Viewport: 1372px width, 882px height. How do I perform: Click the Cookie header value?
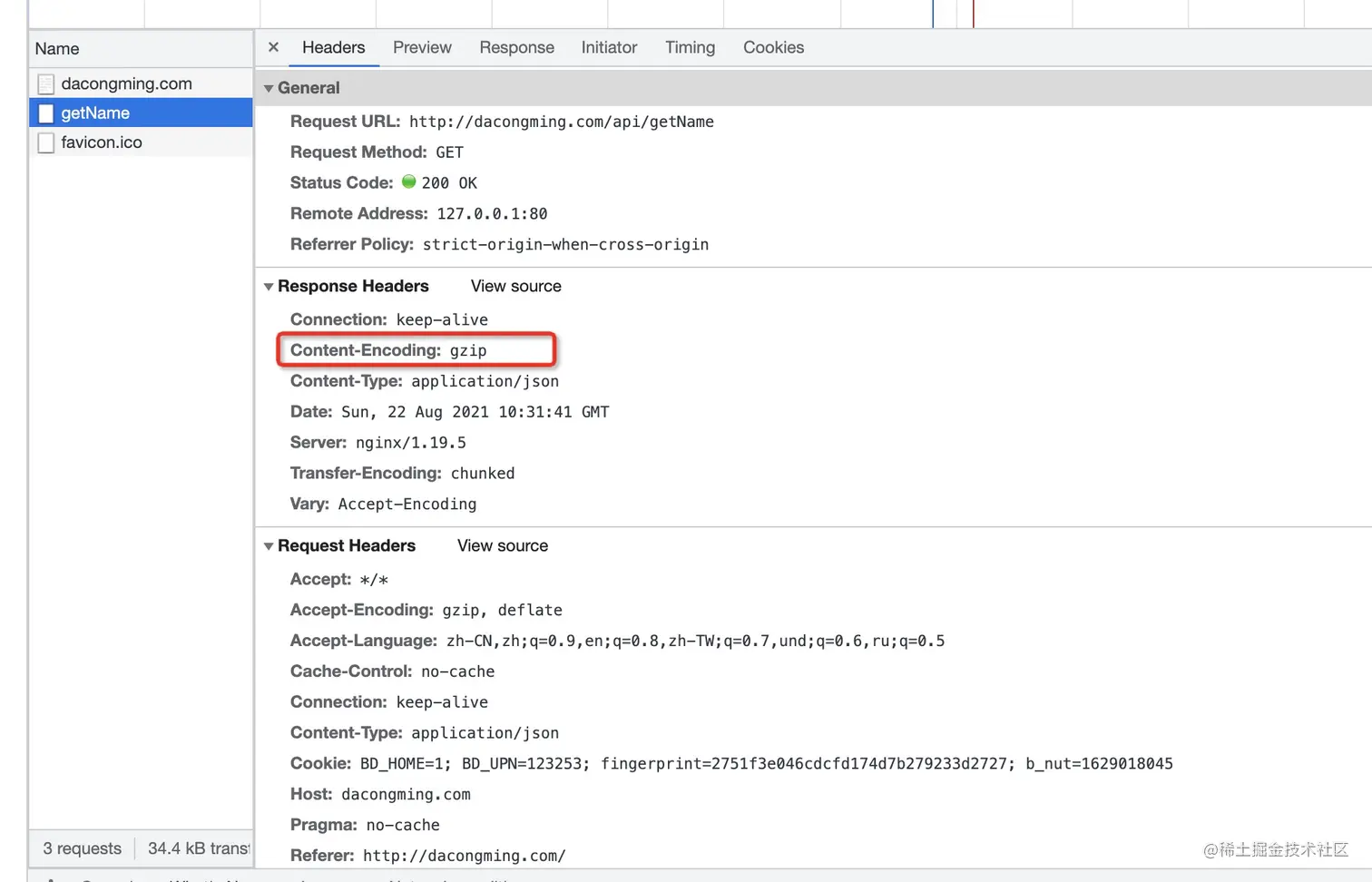(767, 764)
